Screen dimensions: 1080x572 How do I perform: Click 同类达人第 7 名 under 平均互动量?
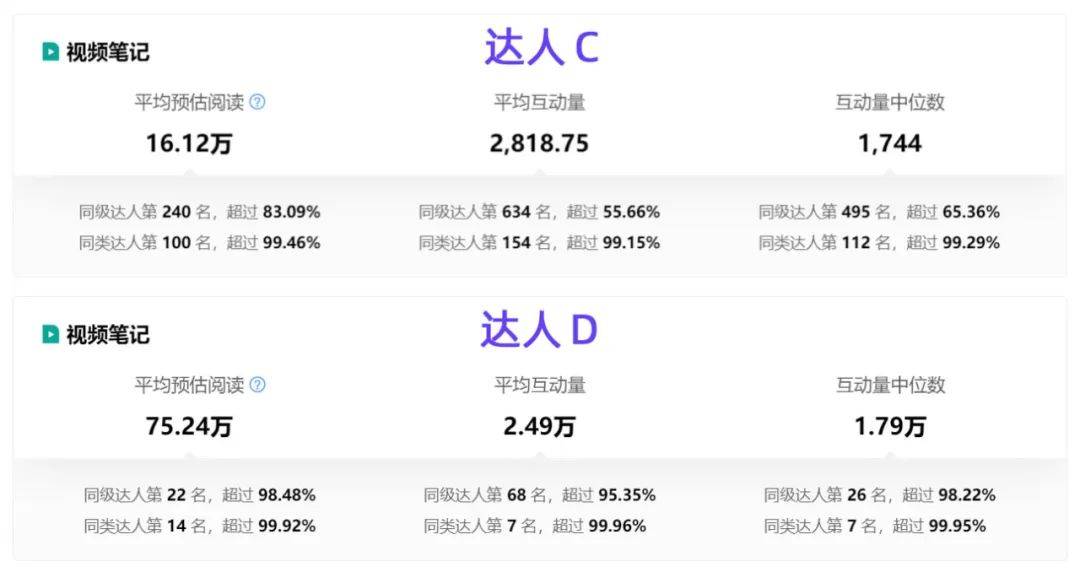pyautogui.click(x=480, y=526)
